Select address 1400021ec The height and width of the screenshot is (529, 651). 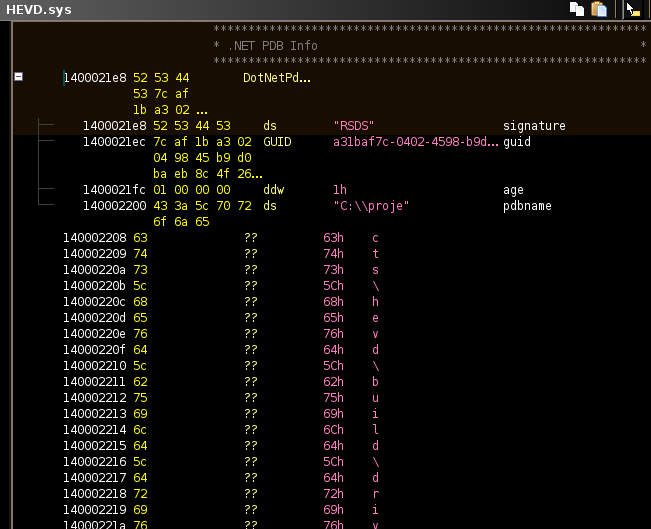[115, 142]
